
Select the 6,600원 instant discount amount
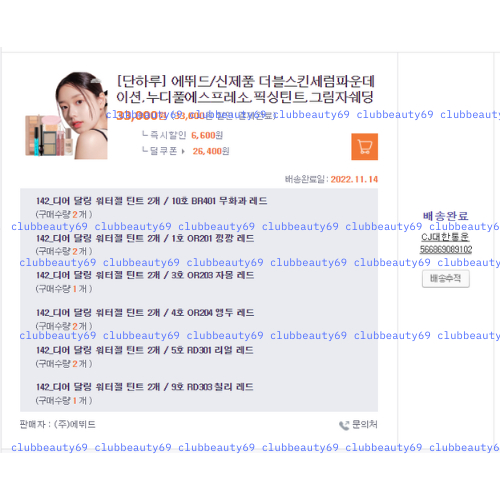click(x=207, y=135)
